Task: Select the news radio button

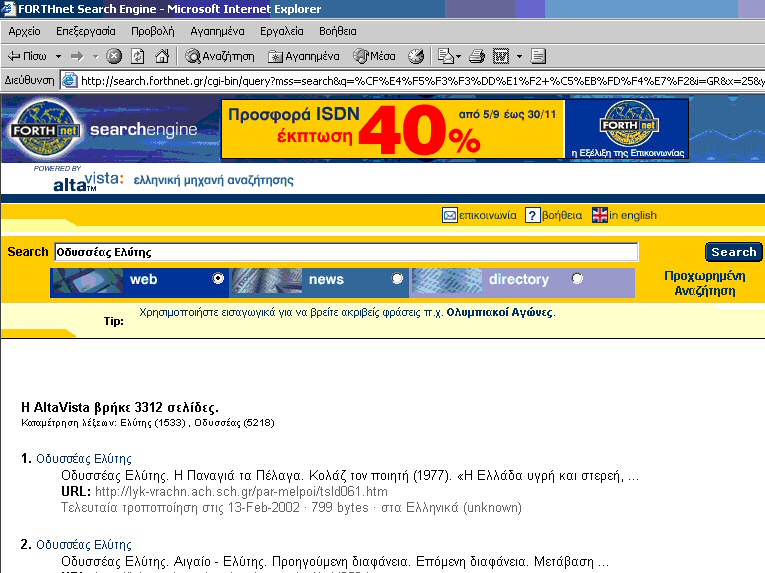Action: (398, 278)
